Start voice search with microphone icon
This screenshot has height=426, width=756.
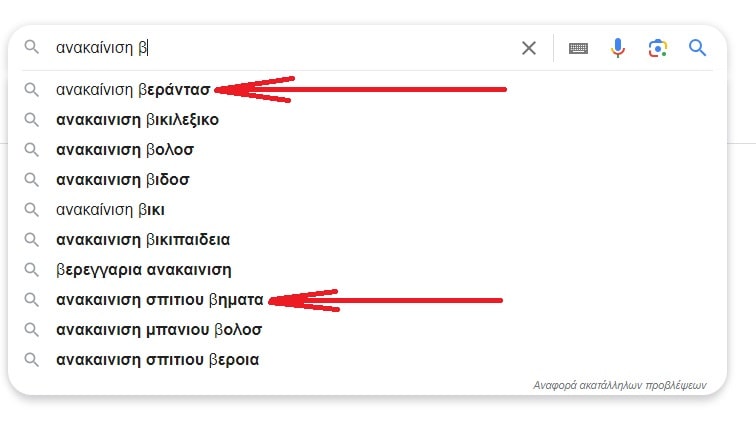pyautogui.click(x=618, y=48)
